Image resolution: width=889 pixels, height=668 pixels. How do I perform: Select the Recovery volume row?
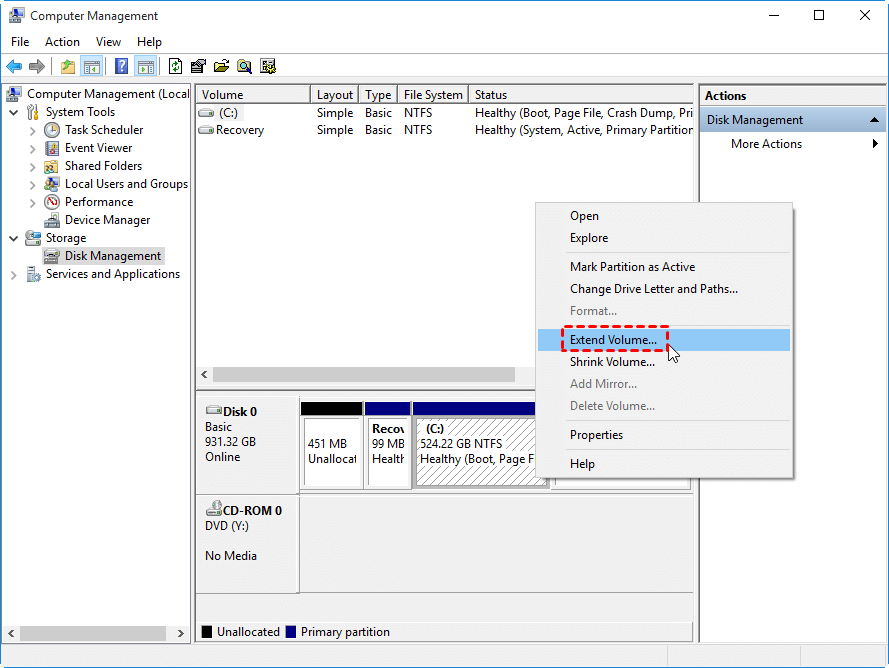point(445,130)
